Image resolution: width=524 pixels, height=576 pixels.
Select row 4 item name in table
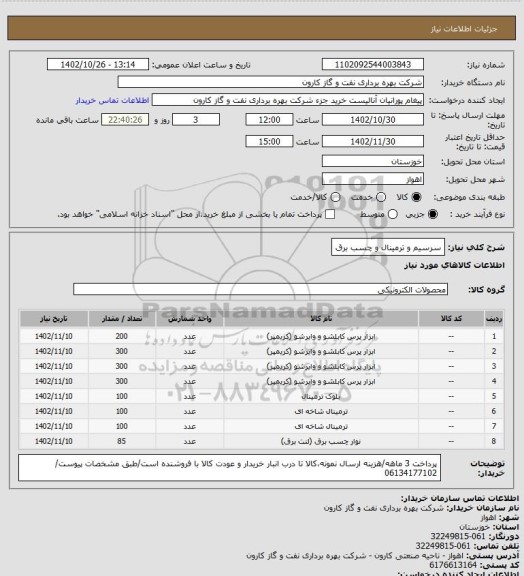321,382
